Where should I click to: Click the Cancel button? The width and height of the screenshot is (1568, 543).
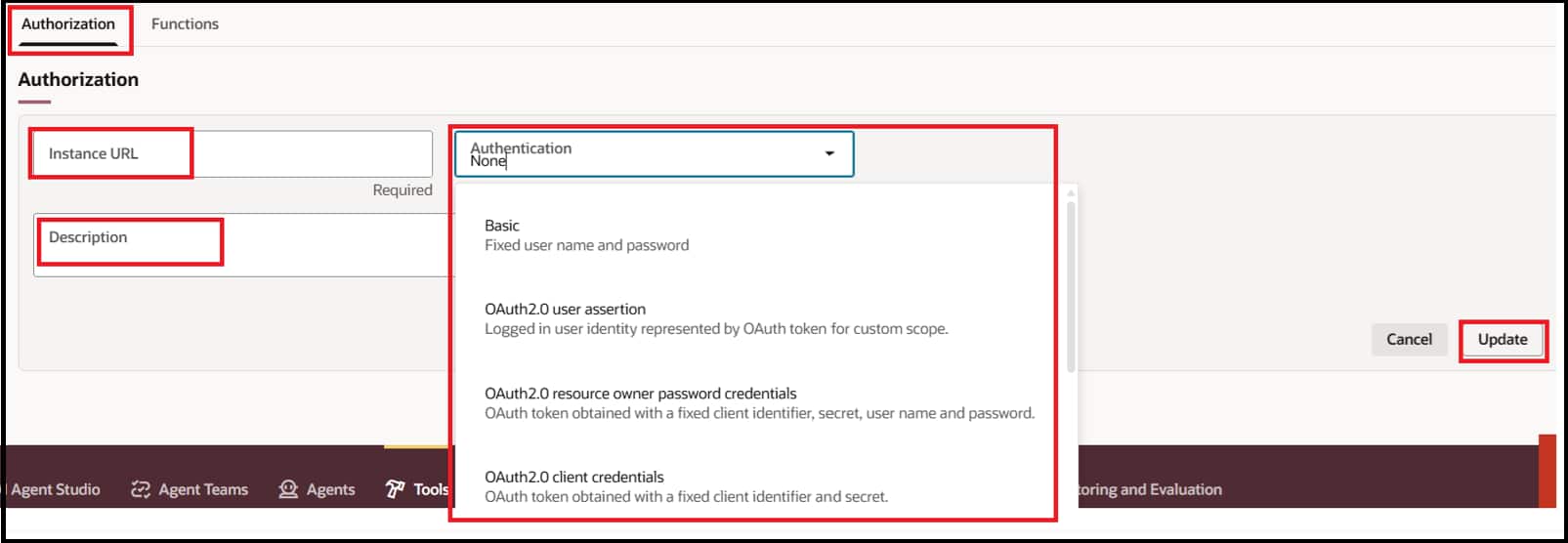click(x=1409, y=340)
